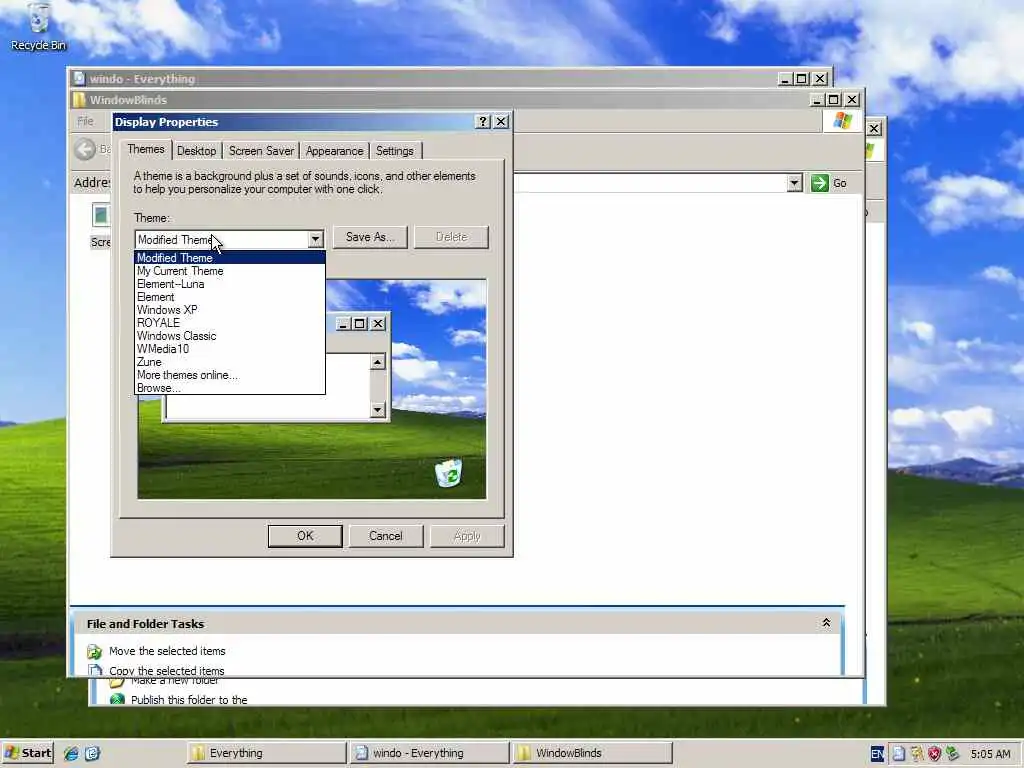Click the recycle bin icon in preview

[449, 473]
